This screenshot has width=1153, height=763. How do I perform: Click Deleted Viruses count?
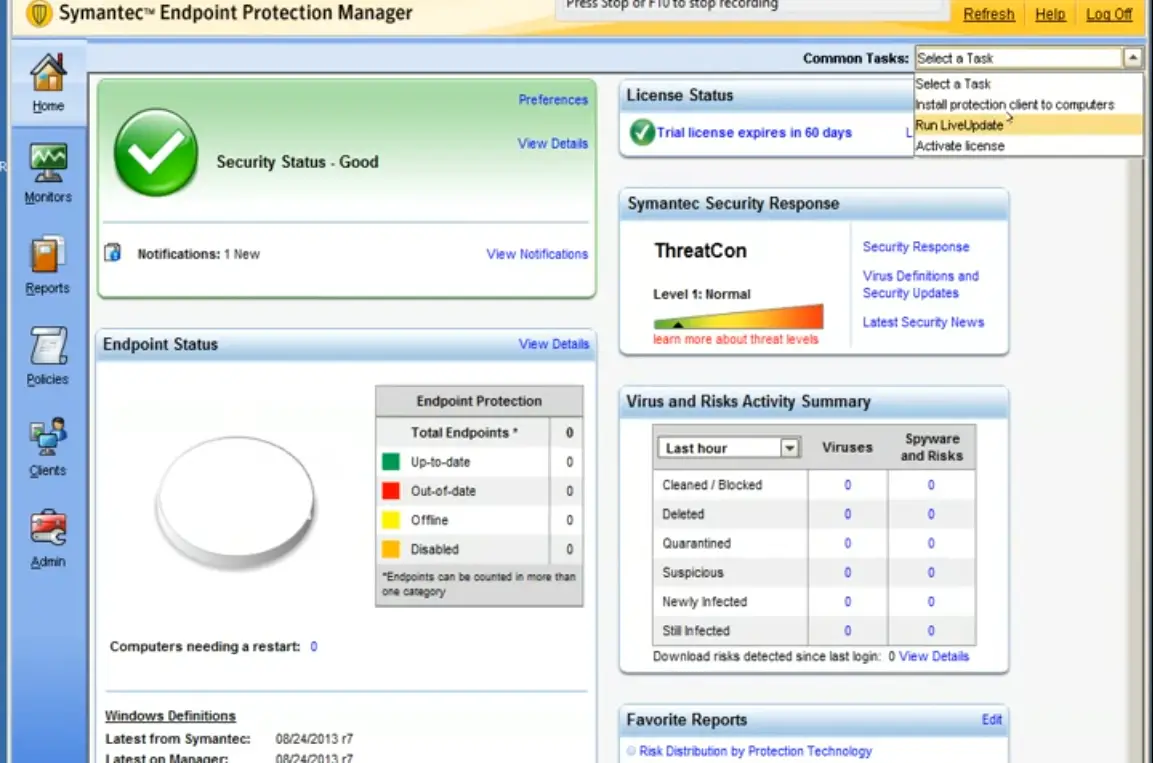(x=847, y=514)
